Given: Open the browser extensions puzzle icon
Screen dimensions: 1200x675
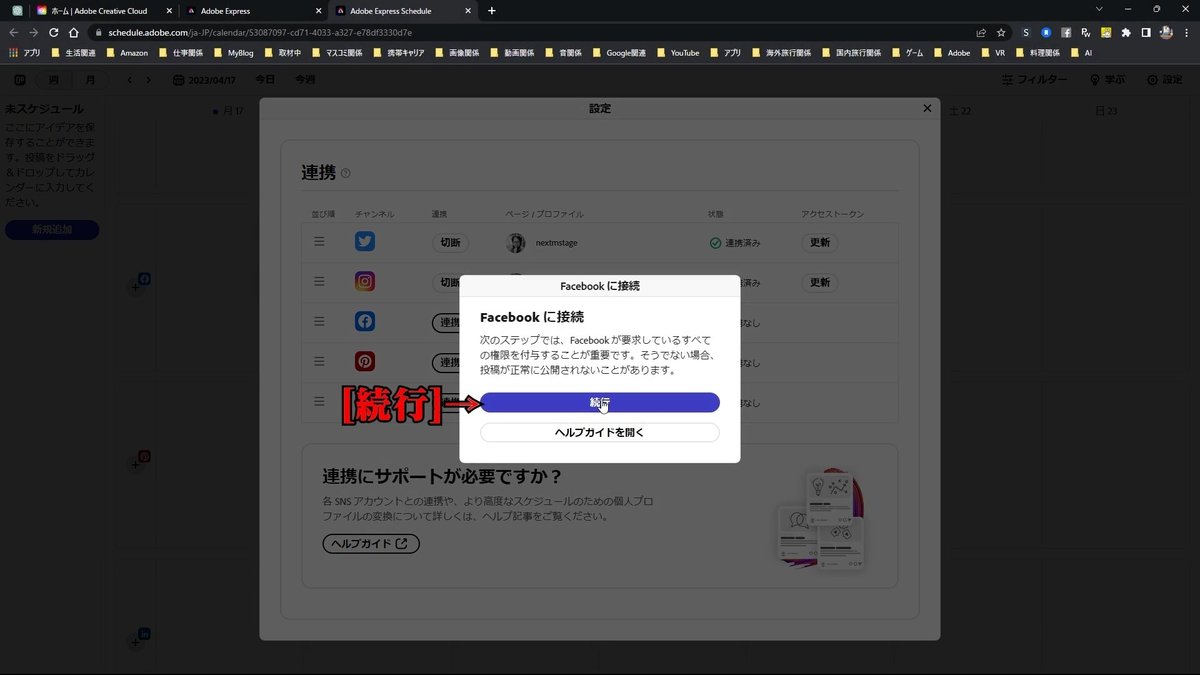Looking at the screenshot, I should 1126,32.
